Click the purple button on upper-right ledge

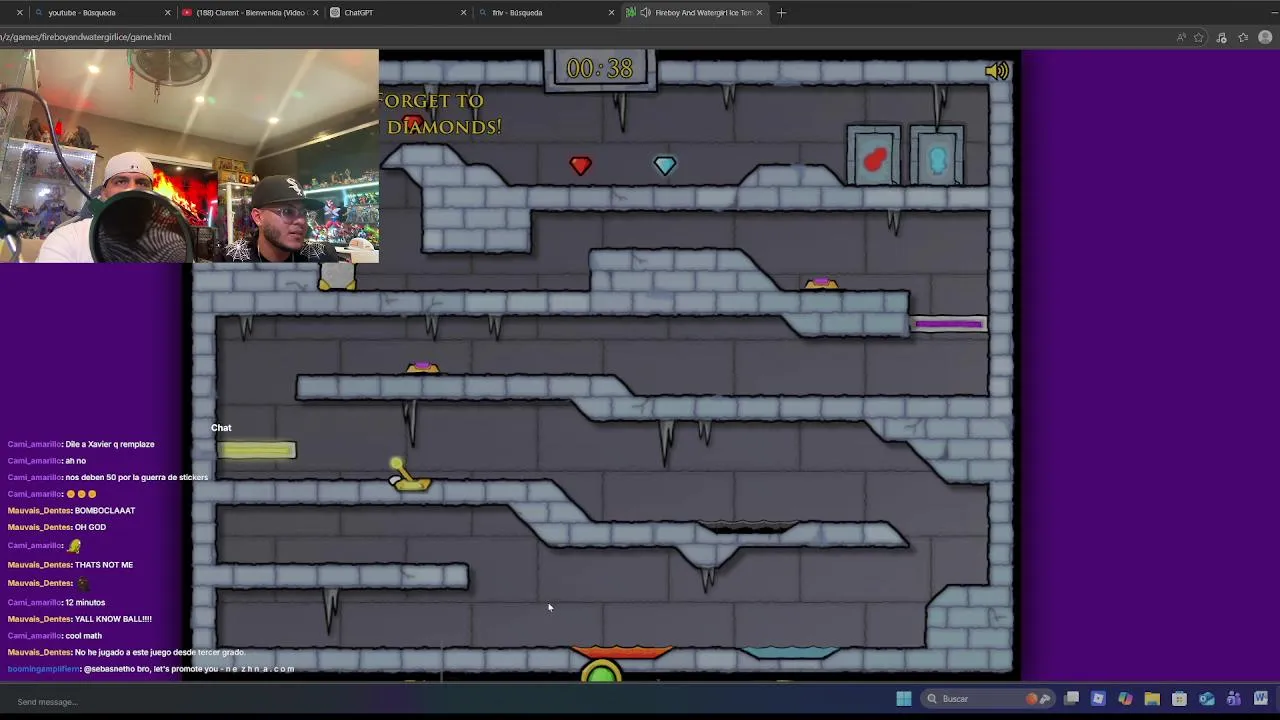(821, 285)
